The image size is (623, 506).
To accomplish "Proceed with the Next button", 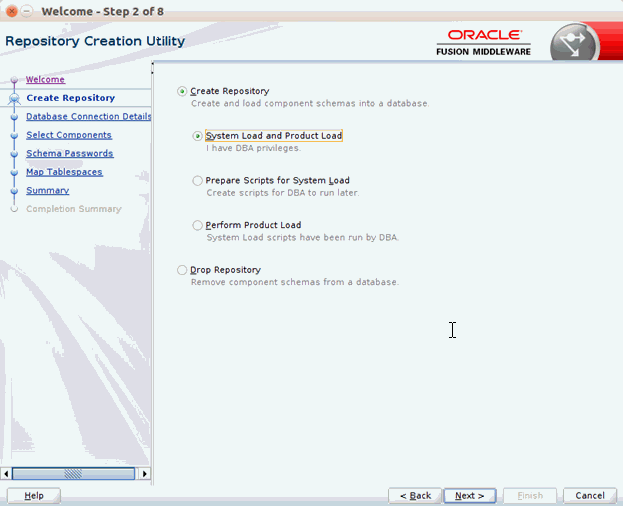I will [x=470, y=496].
